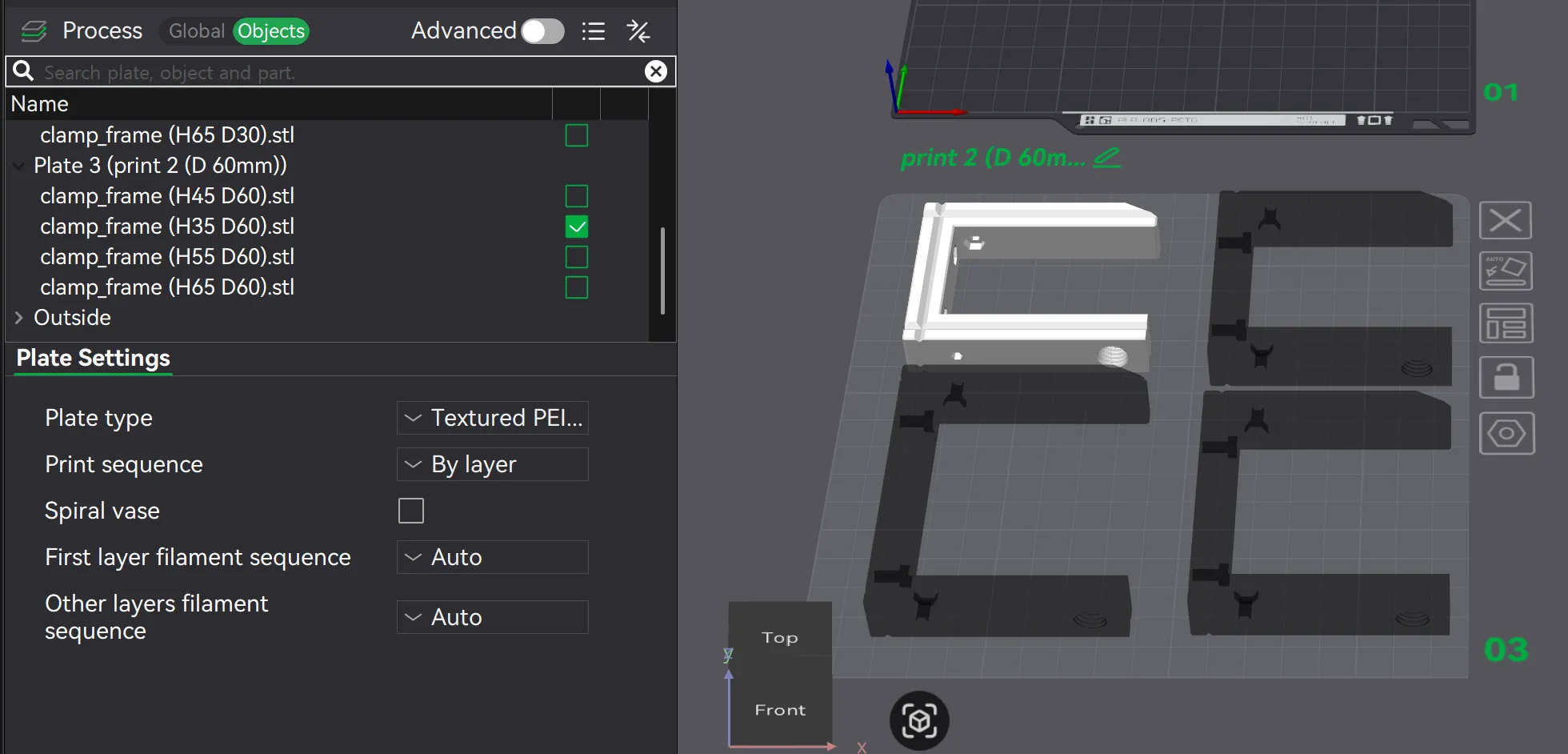Open plate settings hexagon icon
This screenshot has width=1568, height=754.
1506,433
